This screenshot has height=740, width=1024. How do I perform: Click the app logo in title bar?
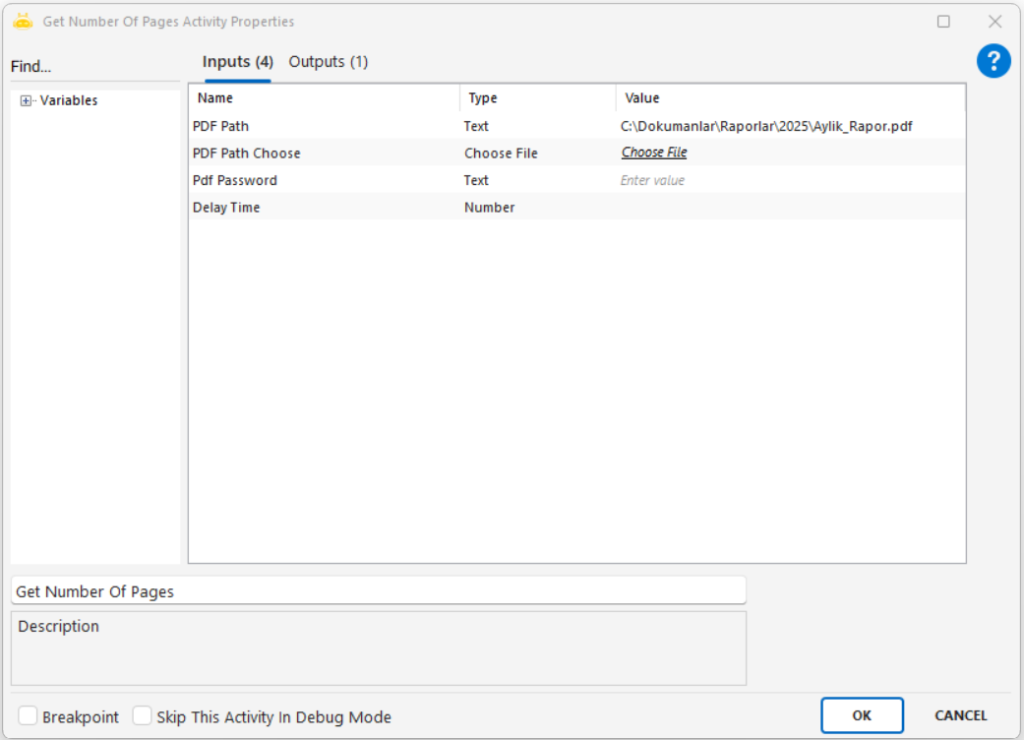pyautogui.click(x=23, y=21)
